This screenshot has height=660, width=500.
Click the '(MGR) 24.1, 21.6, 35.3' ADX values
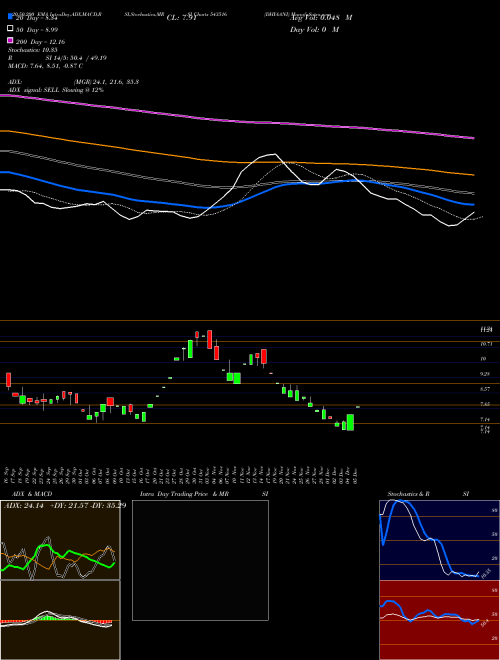click(x=106, y=82)
